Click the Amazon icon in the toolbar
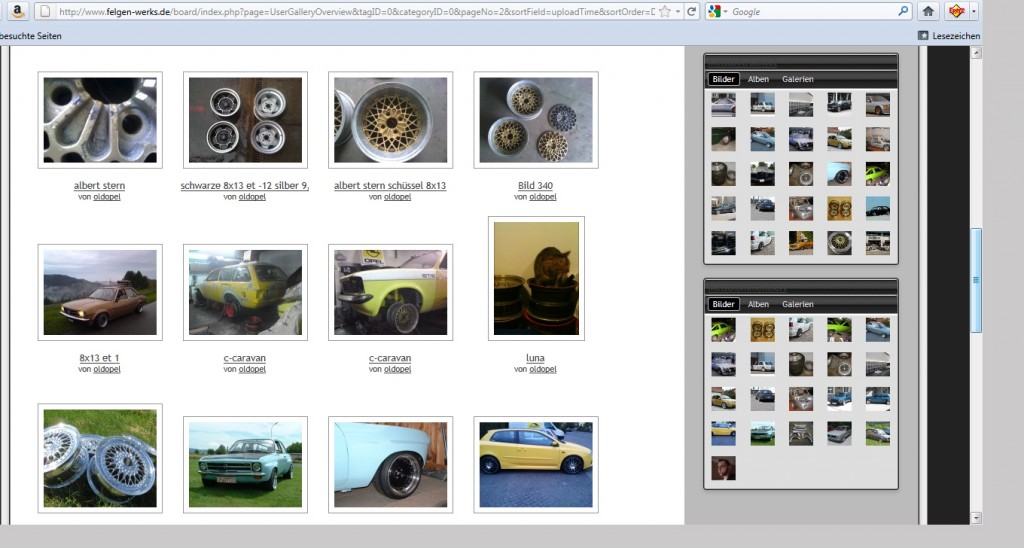1024x548 pixels. 15,11
